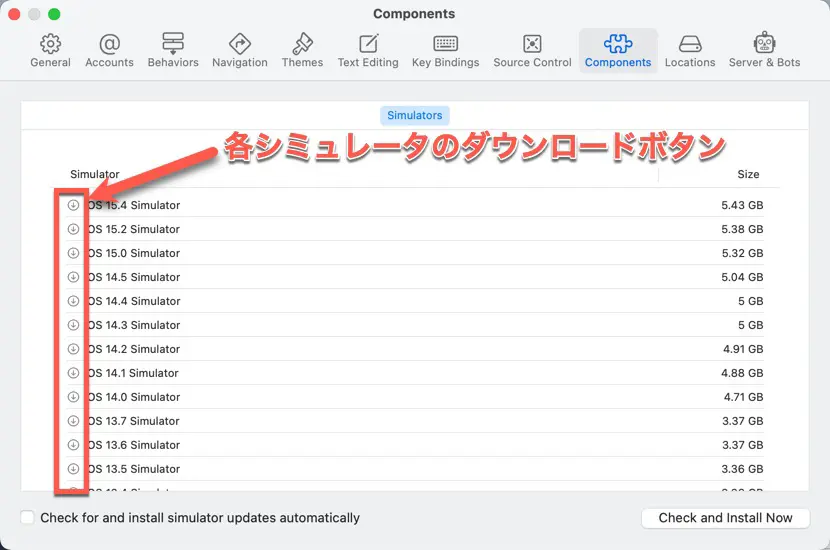The height and width of the screenshot is (550, 830).
Task: Open the Key Bindings preferences pane
Action: (x=446, y=51)
